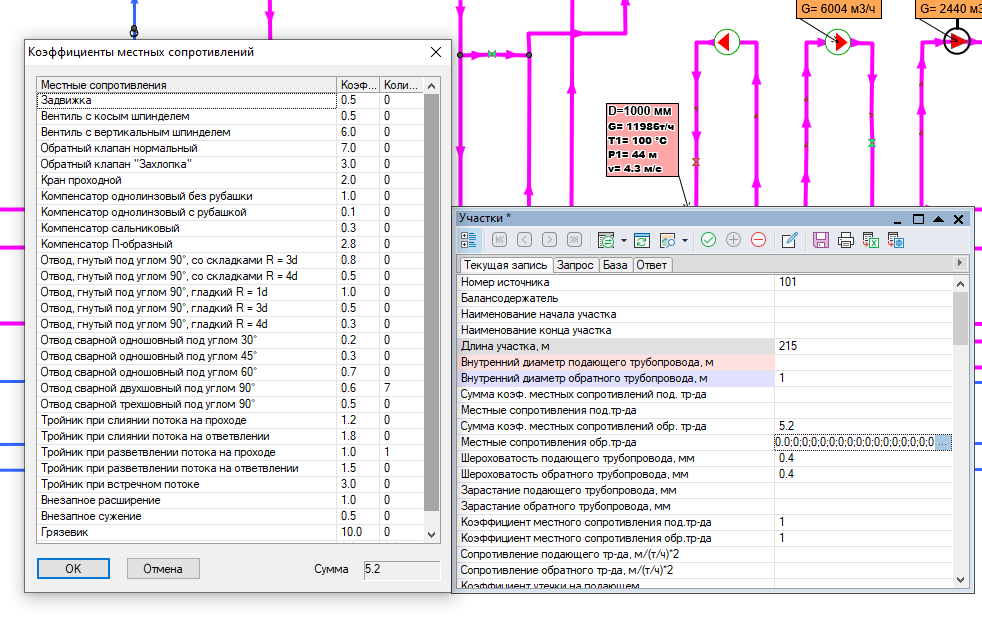Click the red minus delete record icon
This screenshot has width=982, height=618.
point(758,240)
